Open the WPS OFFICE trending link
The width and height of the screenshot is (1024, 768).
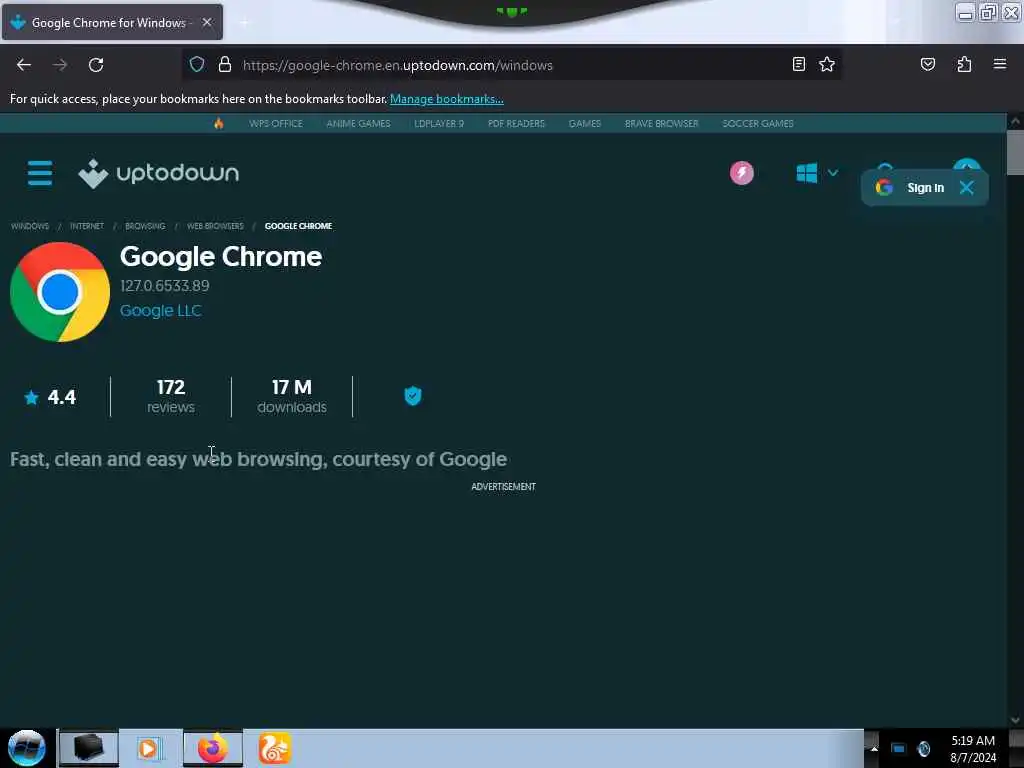pyautogui.click(x=276, y=123)
